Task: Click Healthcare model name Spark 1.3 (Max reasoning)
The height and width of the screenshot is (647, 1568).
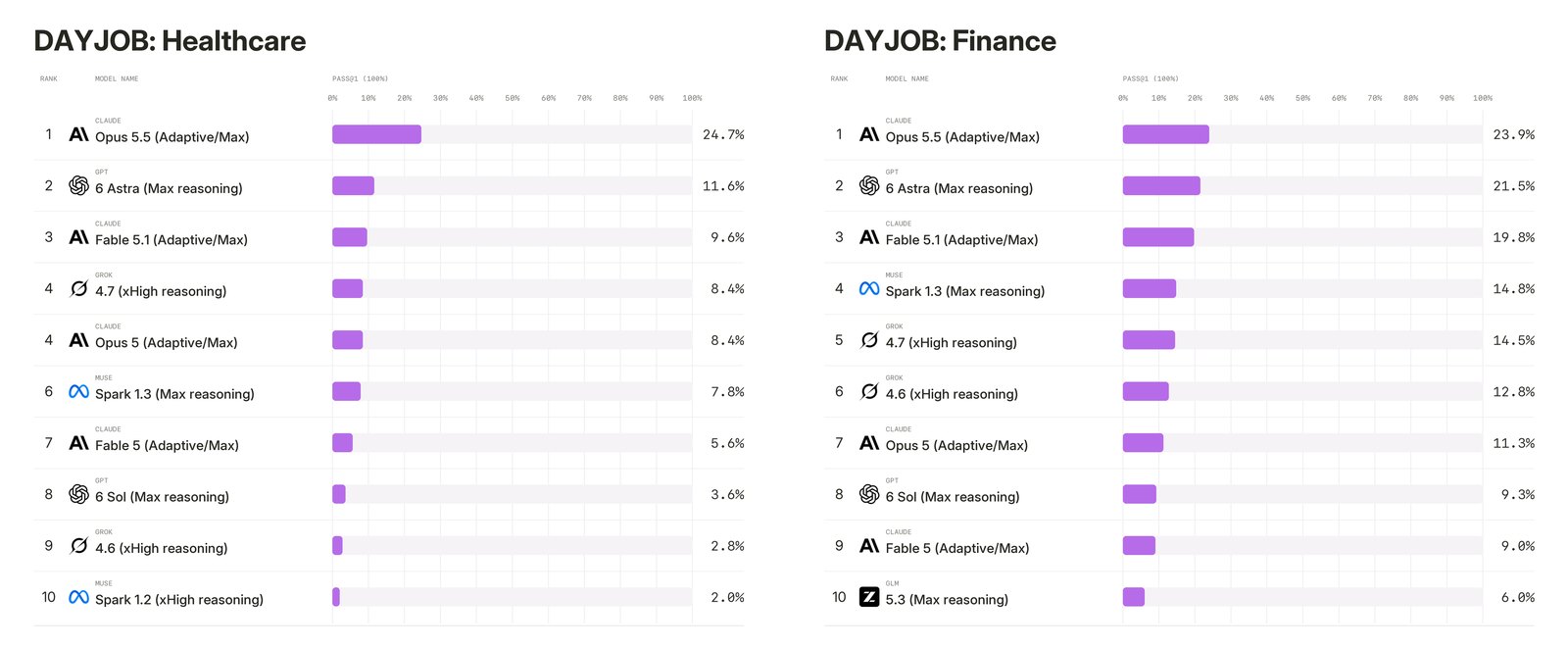Action: point(174,394)
